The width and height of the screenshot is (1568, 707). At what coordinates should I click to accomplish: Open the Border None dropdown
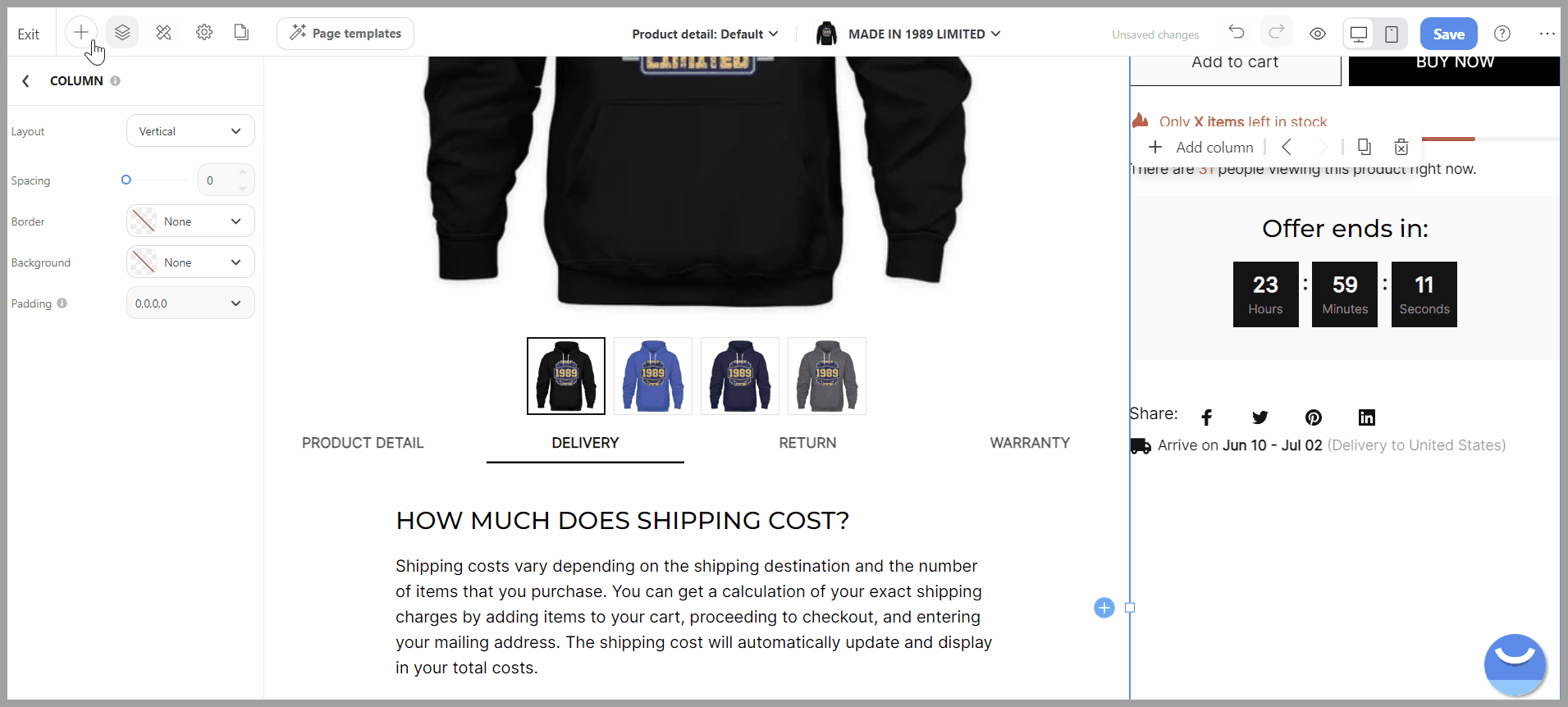190,221
